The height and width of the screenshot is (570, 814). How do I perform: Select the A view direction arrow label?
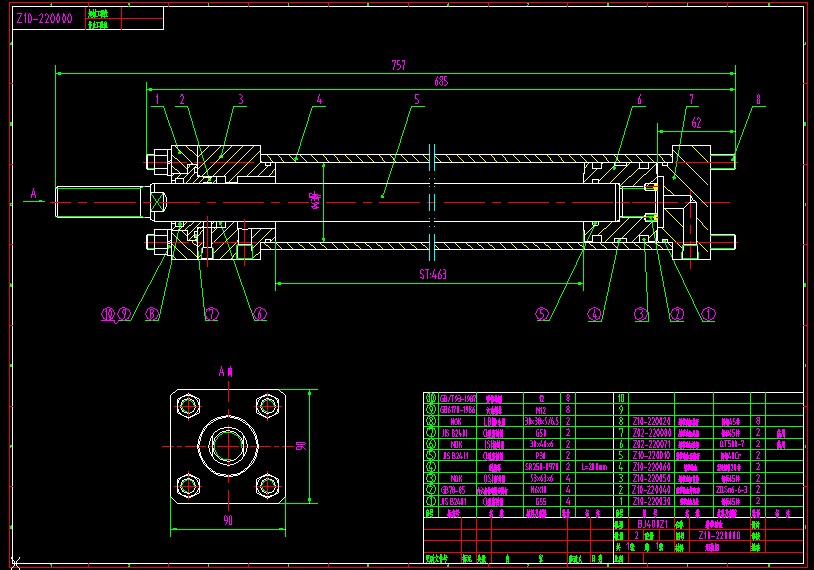click(x=33, y=194)
